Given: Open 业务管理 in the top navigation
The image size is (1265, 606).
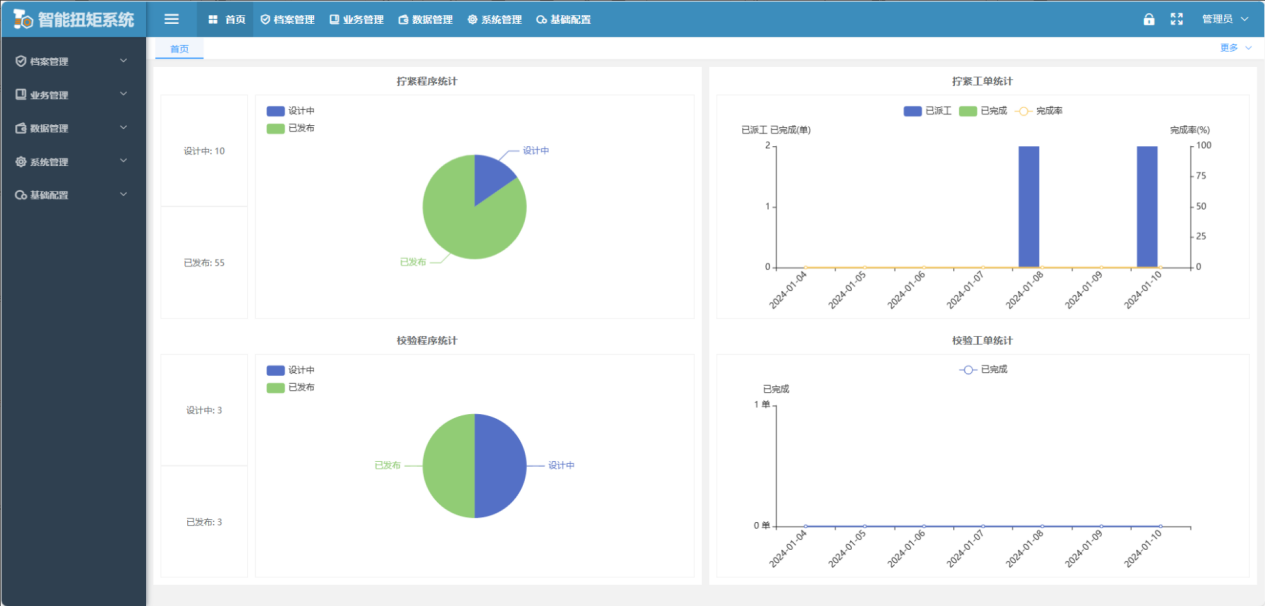Looking at the screenshot, I should pyautogui.click(x=356, y=19).
